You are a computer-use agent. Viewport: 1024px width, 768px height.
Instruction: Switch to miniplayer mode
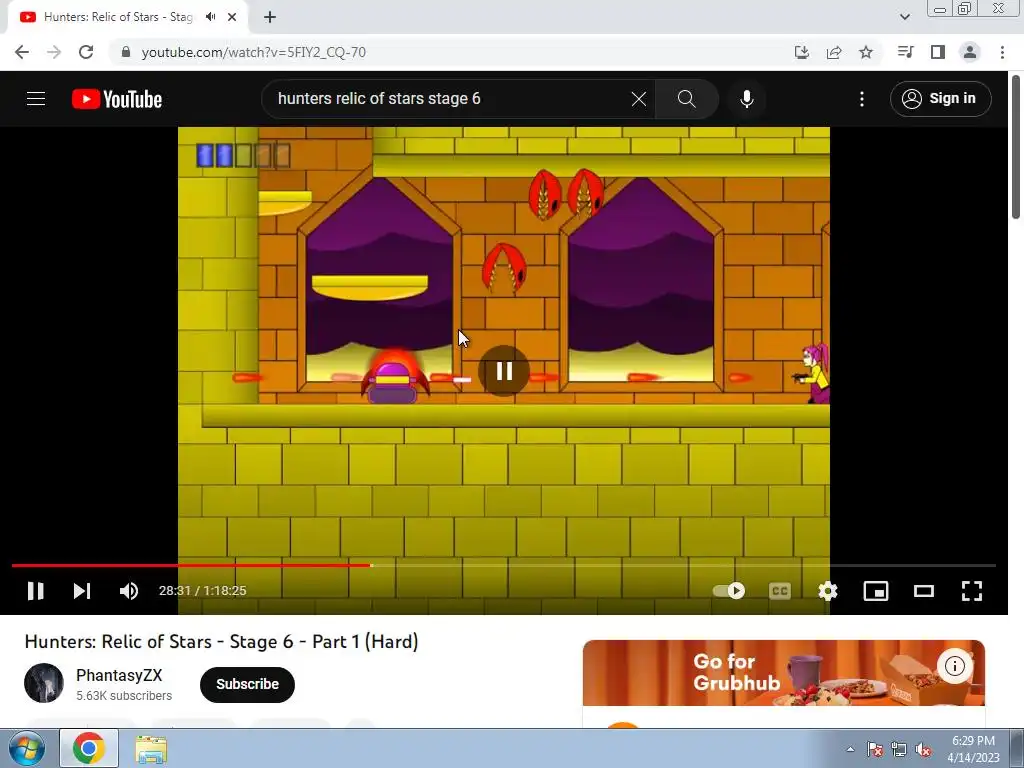[876, 591]
